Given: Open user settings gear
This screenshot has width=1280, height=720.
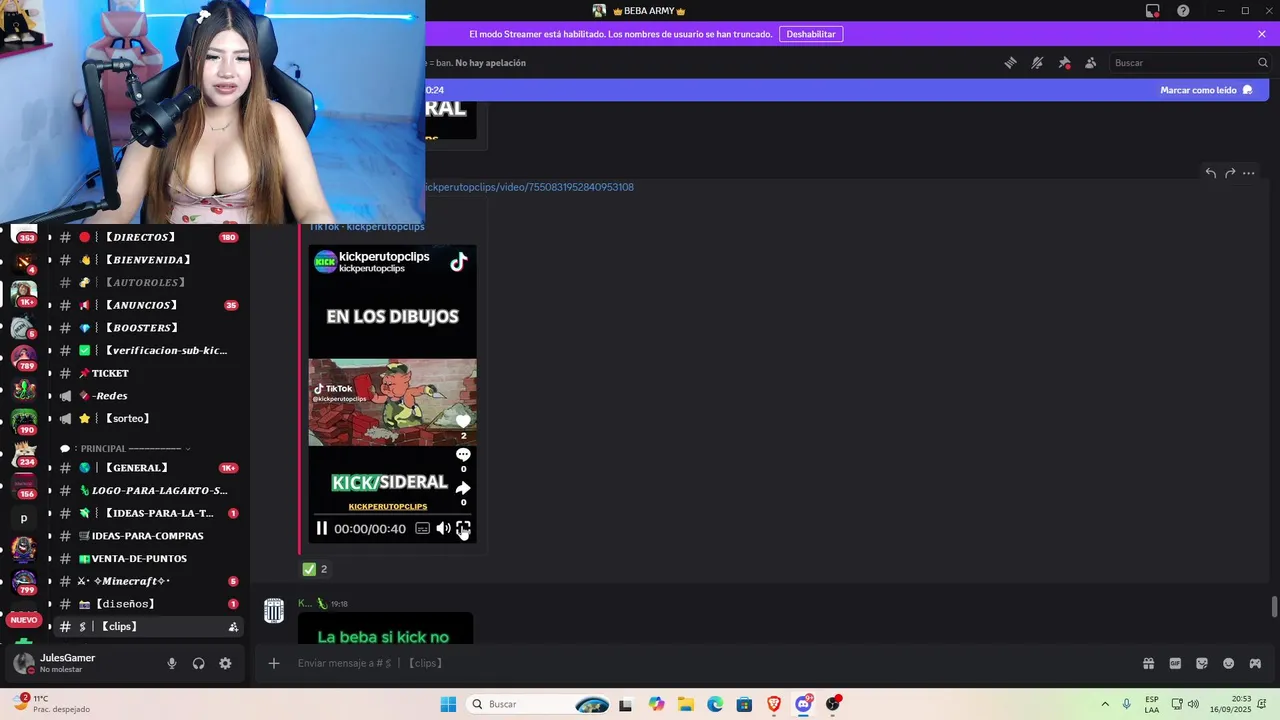Looking at the screenshot, I should 225,663.
